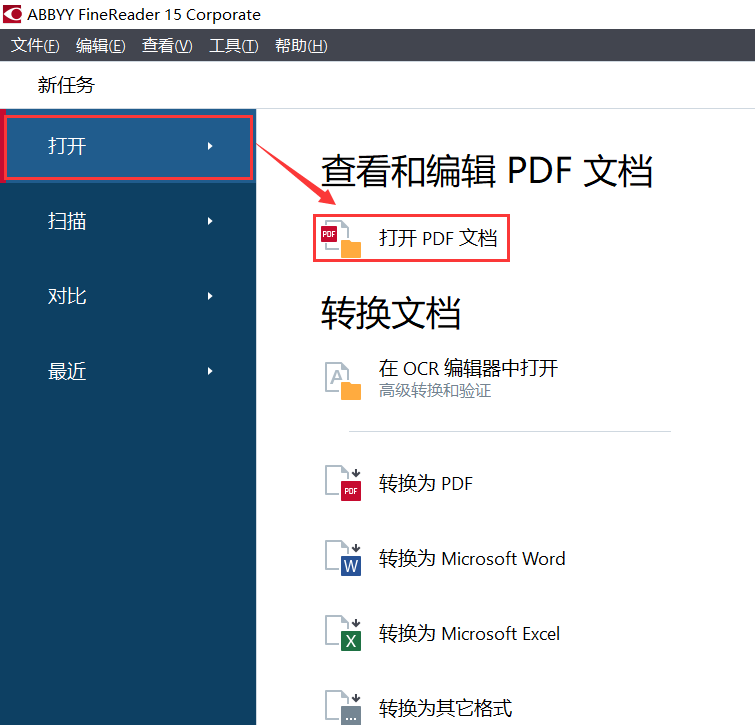Expand the arrow beside 对比
This screenshot has height=725, width=755.
210,296
